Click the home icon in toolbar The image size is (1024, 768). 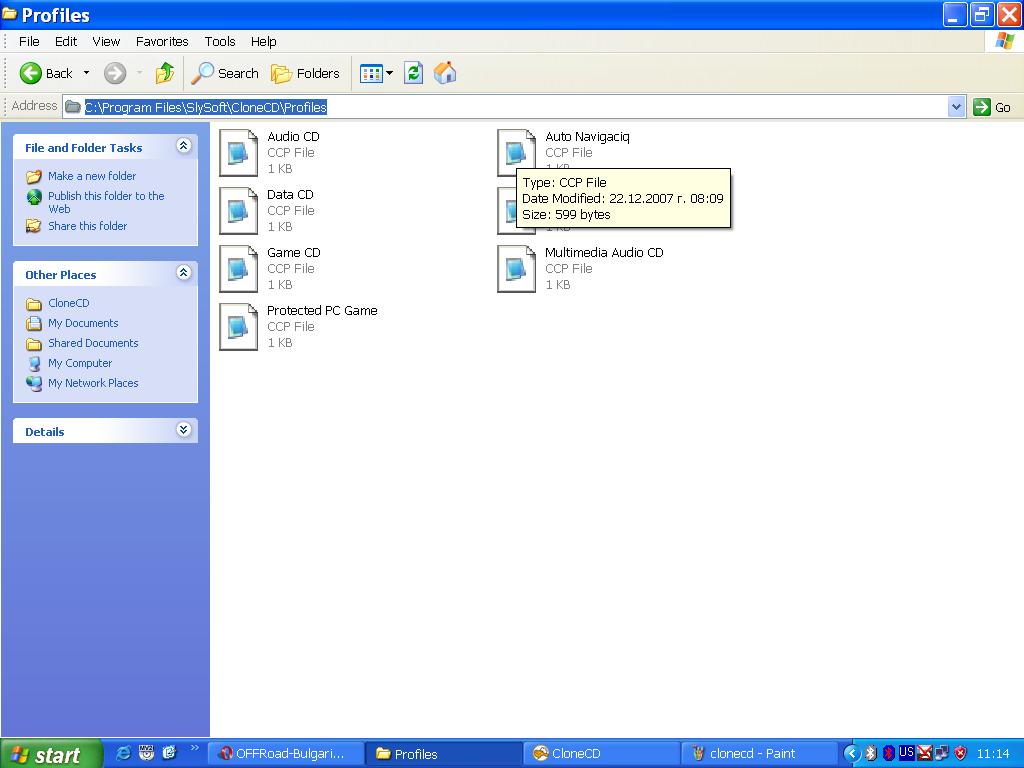point(445,73)
